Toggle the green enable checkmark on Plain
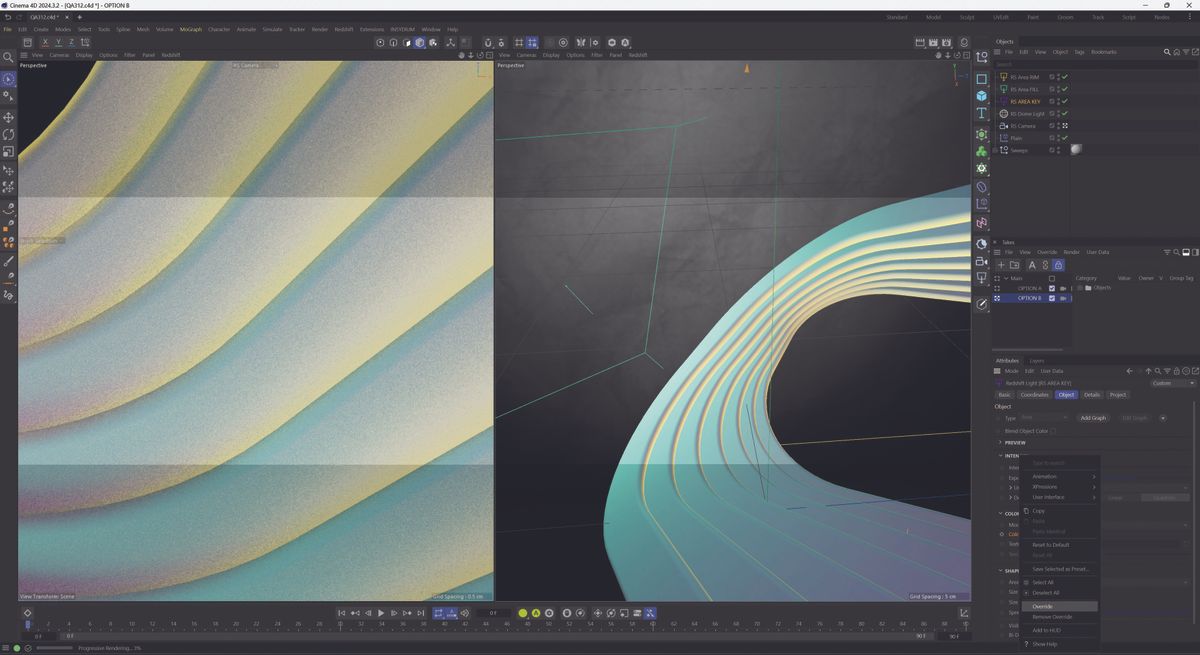The height and width of the screenshot is (655, 1200). [1066, 137]
